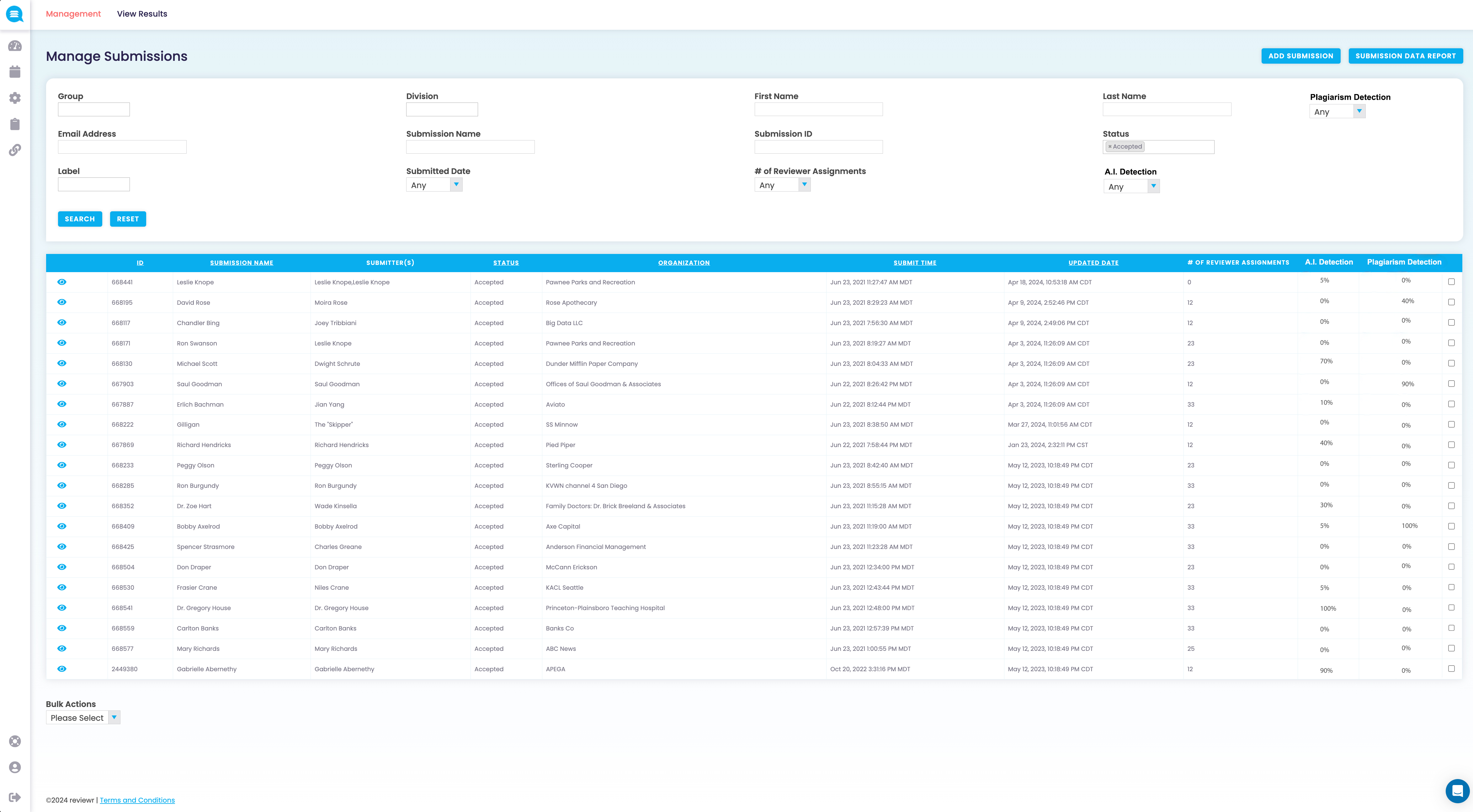
Task: Expand the Plagiarism Detection filter dropdown
Action: (1337, 112)
